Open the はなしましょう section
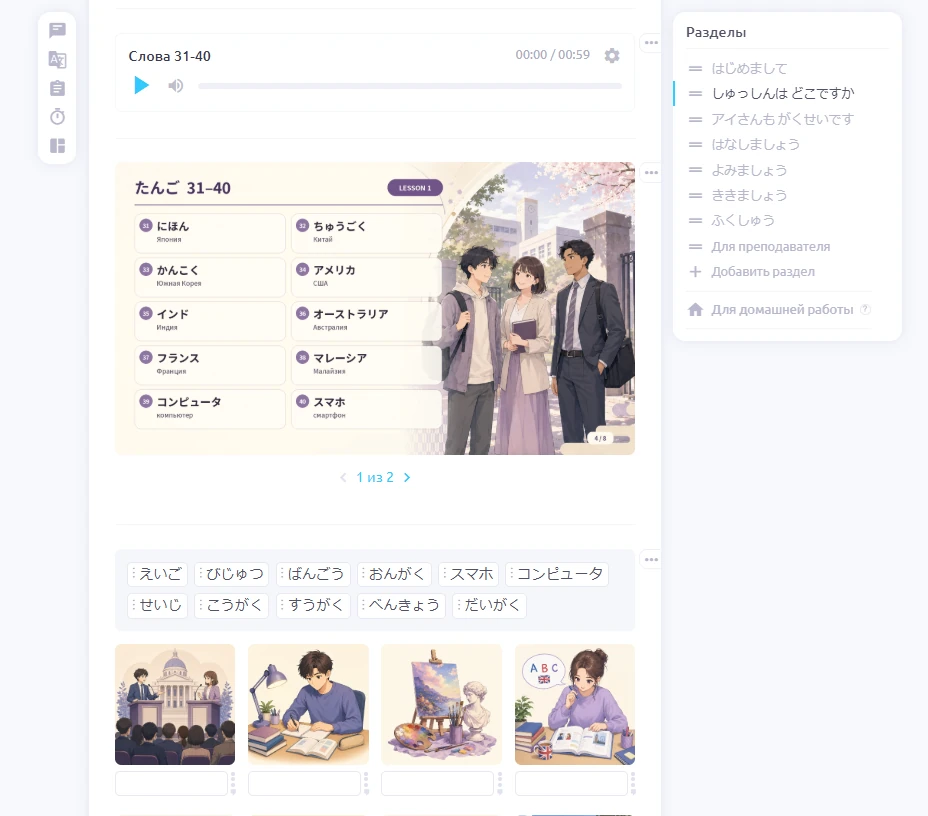Screen dimensions: 928x816 tap(755, 144)
